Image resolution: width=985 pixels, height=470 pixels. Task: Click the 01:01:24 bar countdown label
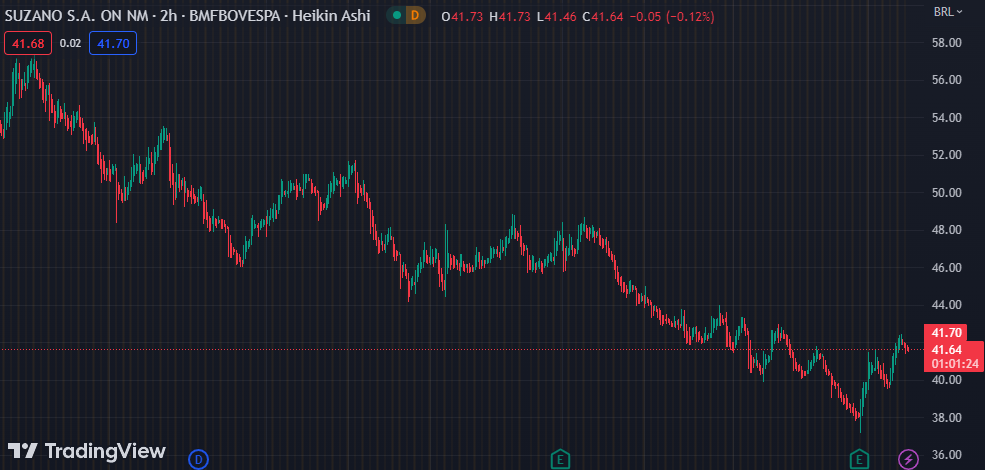coord(955,364)
